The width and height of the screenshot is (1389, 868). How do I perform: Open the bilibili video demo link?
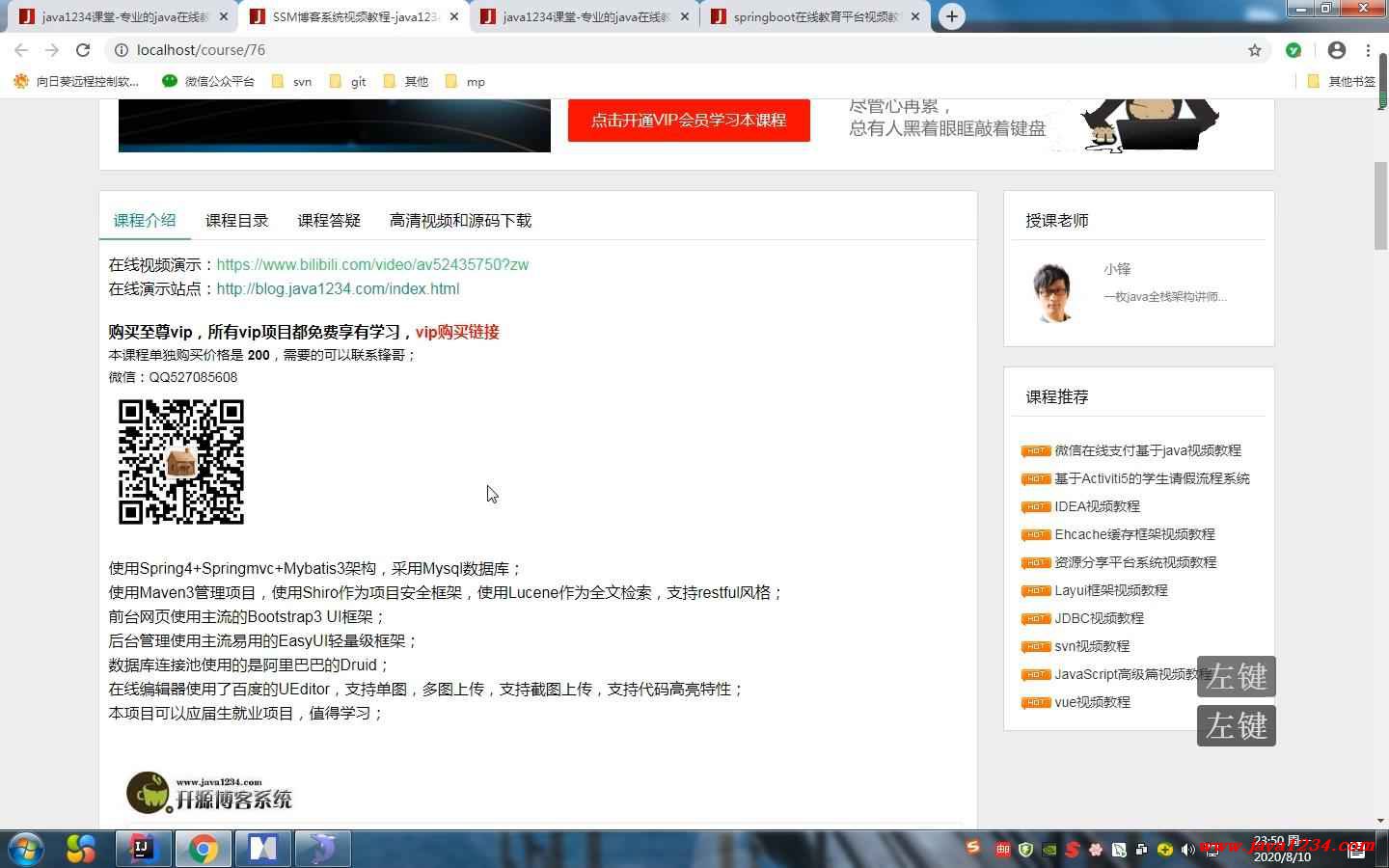[x=372, y=264]
